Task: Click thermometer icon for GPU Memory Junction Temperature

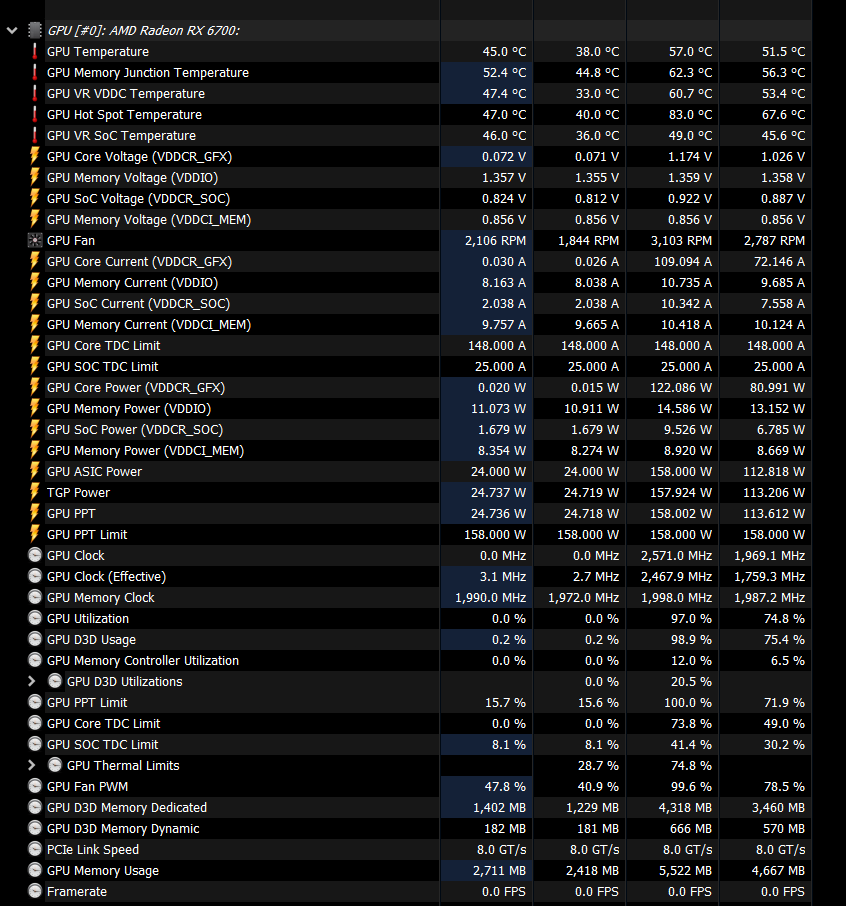Action: [35, 72]
